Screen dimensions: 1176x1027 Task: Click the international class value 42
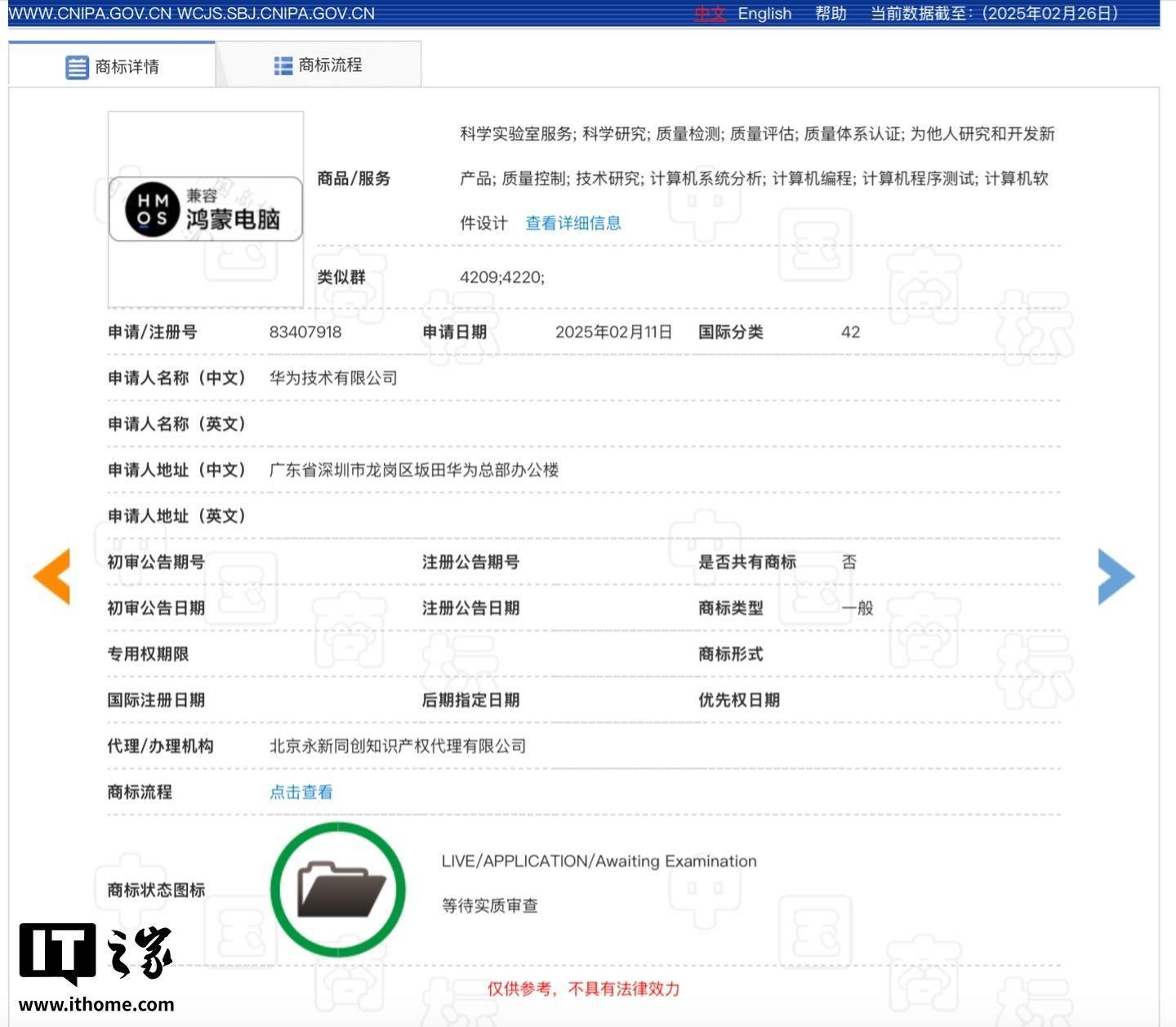click(x=850, y=332)
